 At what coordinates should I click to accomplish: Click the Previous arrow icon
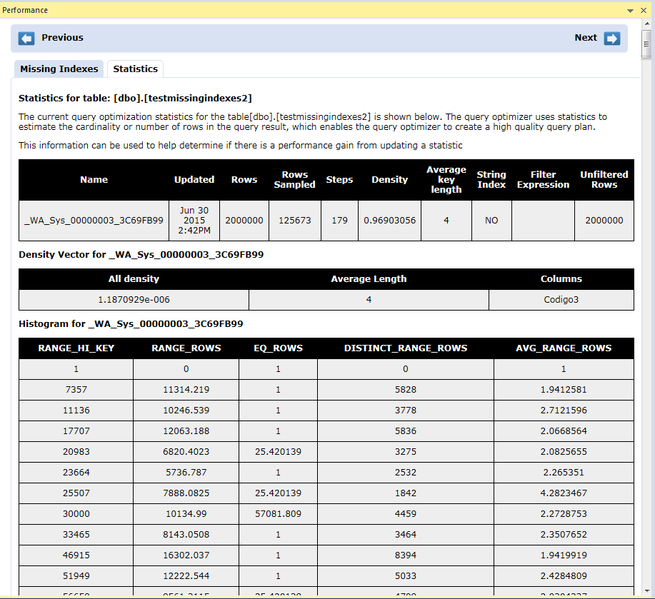click(26, 38)
